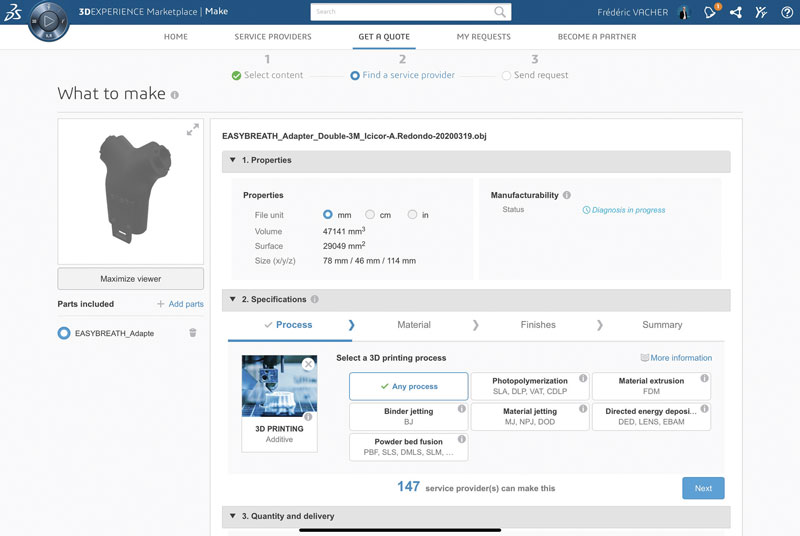Select mm file unit
Image resolution: width=800 pixels, height=536 pixels.
328,215
